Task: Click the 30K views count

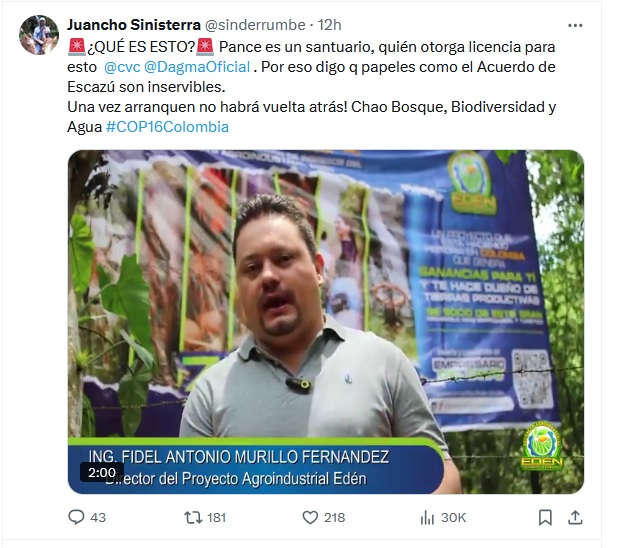Action: point(453,518)
